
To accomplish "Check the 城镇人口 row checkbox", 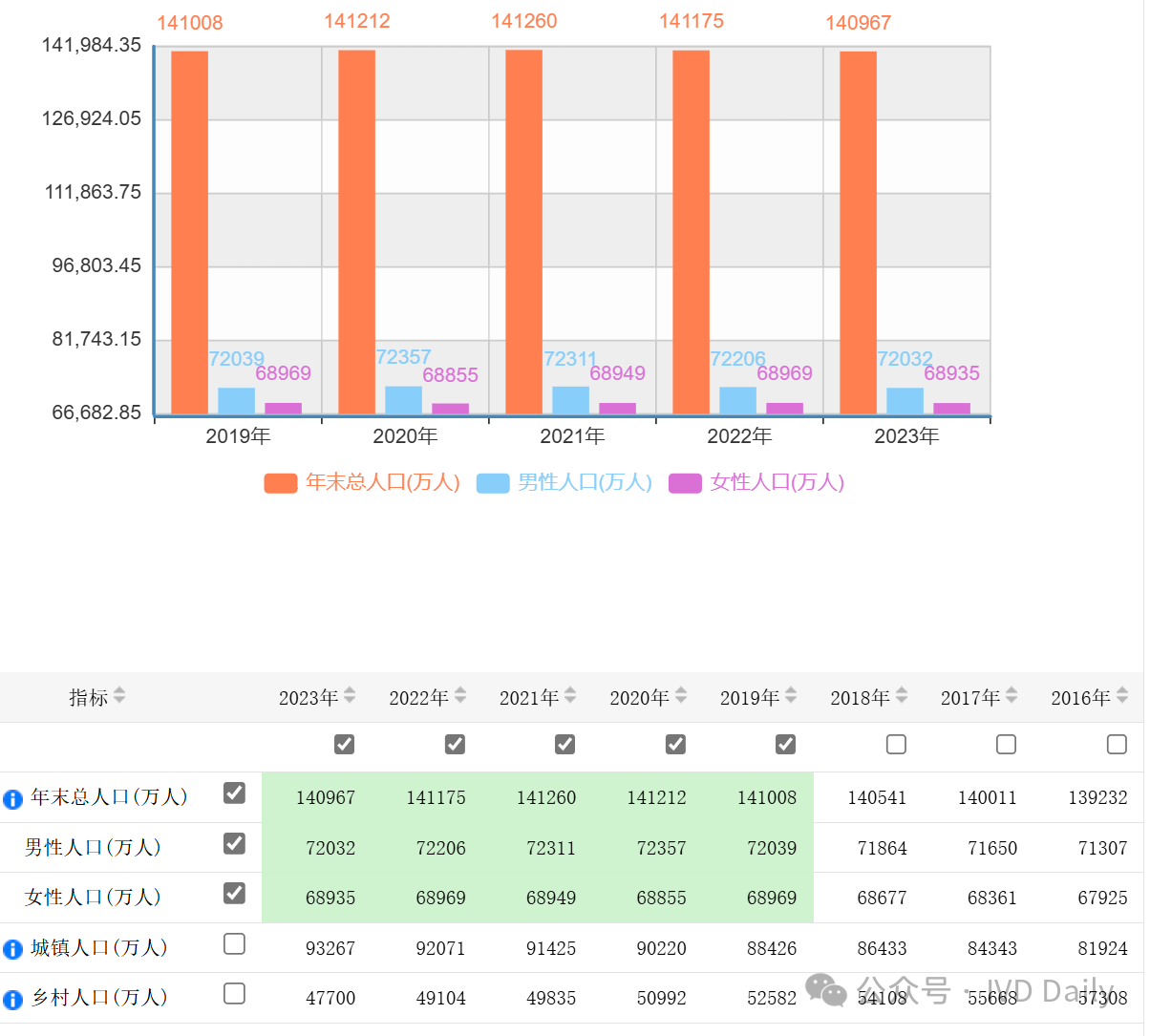I will coord(234,944).
